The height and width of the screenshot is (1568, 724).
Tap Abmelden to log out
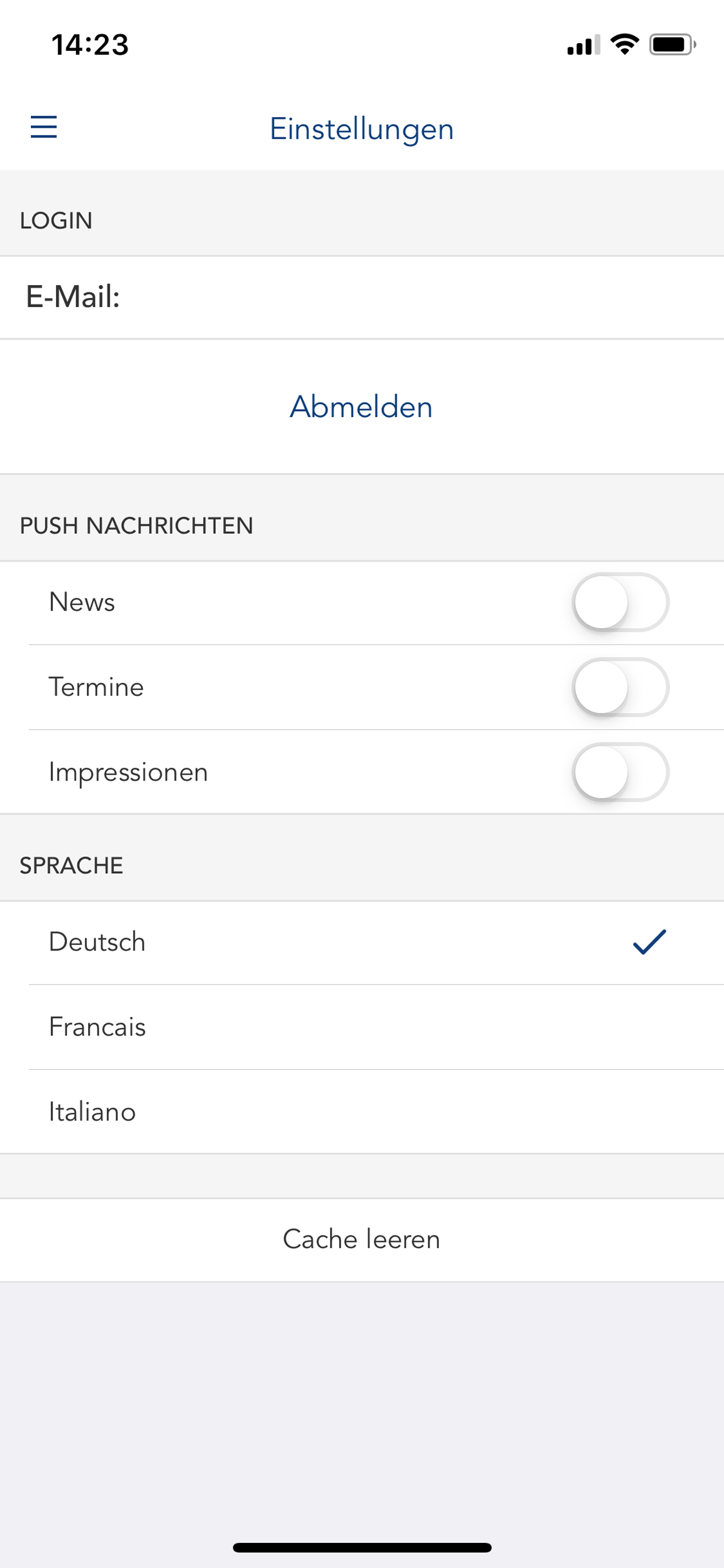coord(361,407)
